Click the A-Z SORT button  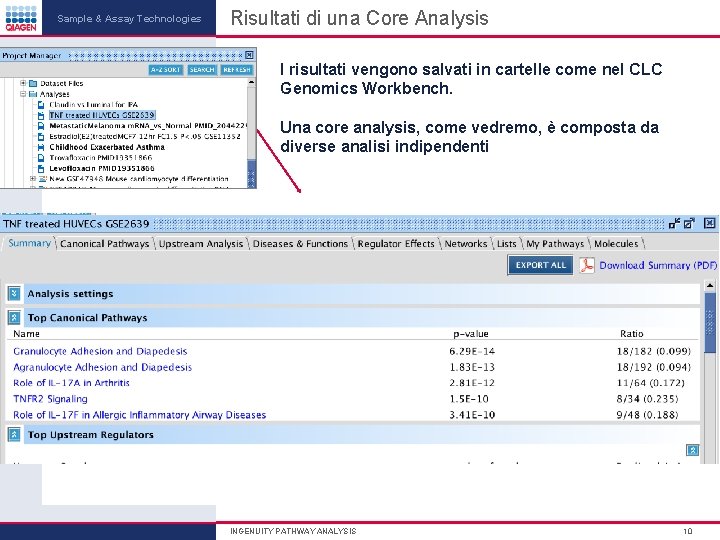click(x=166, y=70)
